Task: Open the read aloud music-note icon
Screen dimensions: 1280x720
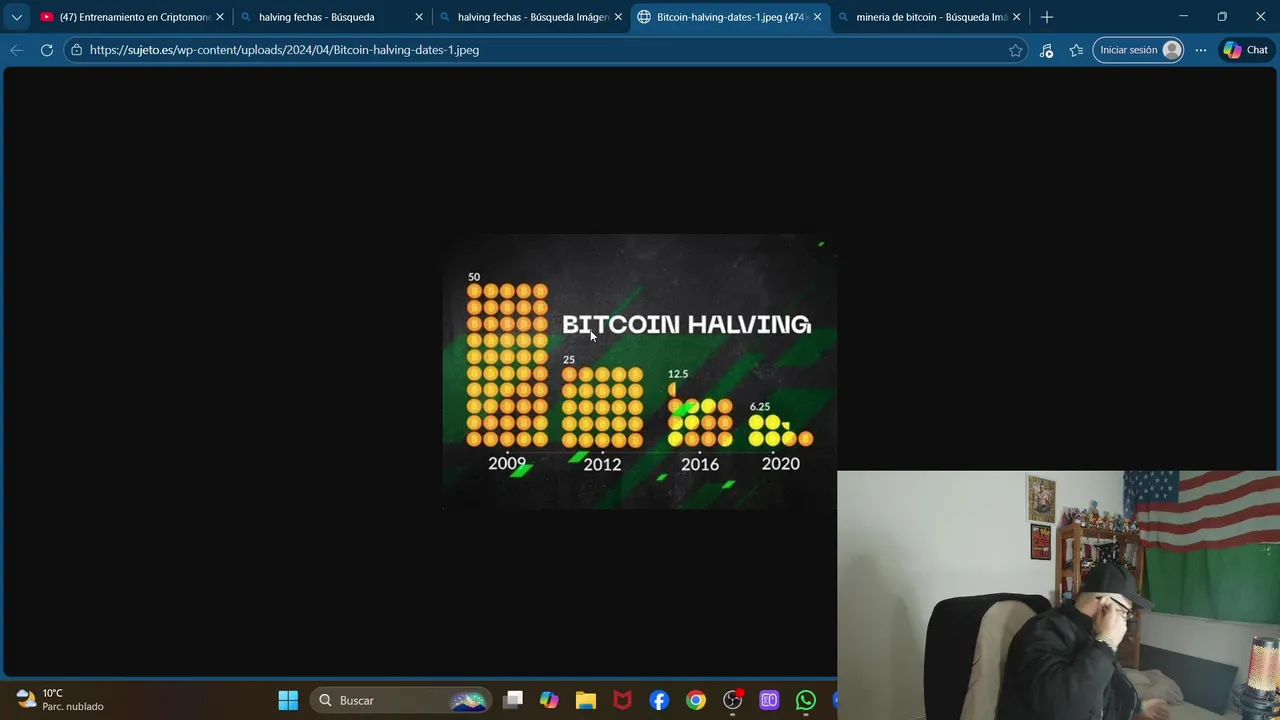Action: (x=1046, y=50)
